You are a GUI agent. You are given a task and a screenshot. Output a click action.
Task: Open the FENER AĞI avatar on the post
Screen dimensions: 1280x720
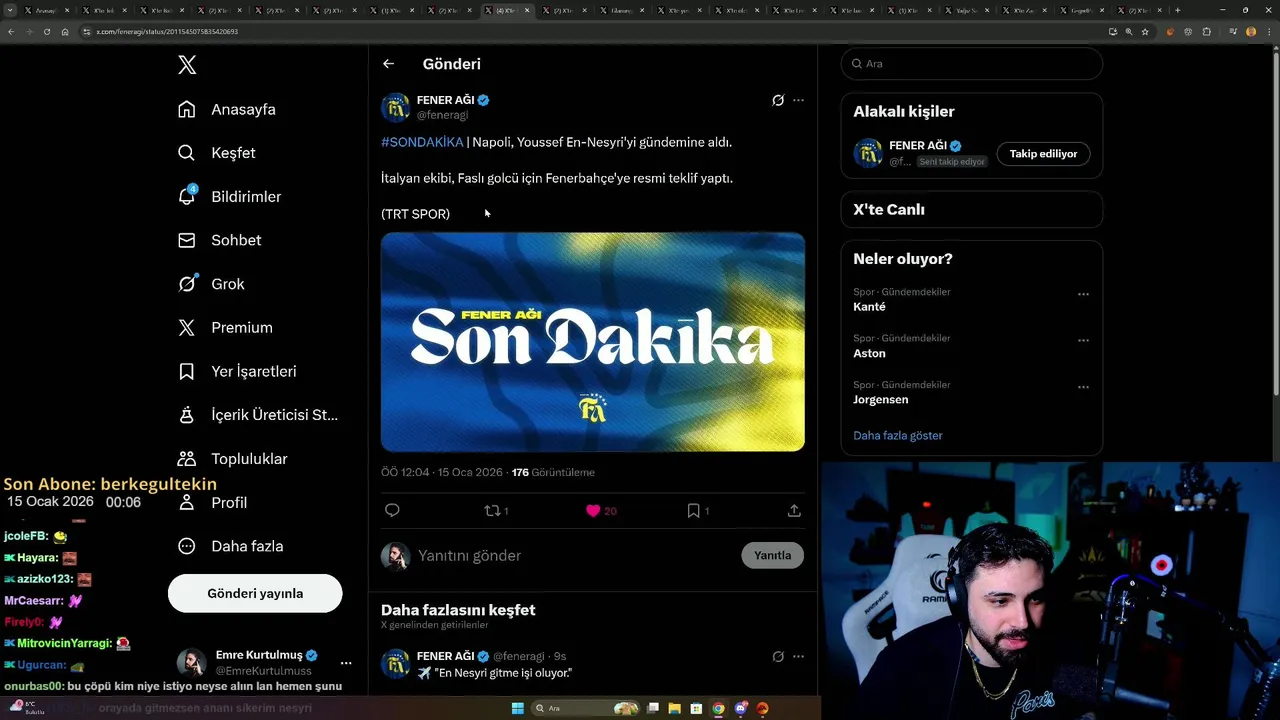pos(396,107)
